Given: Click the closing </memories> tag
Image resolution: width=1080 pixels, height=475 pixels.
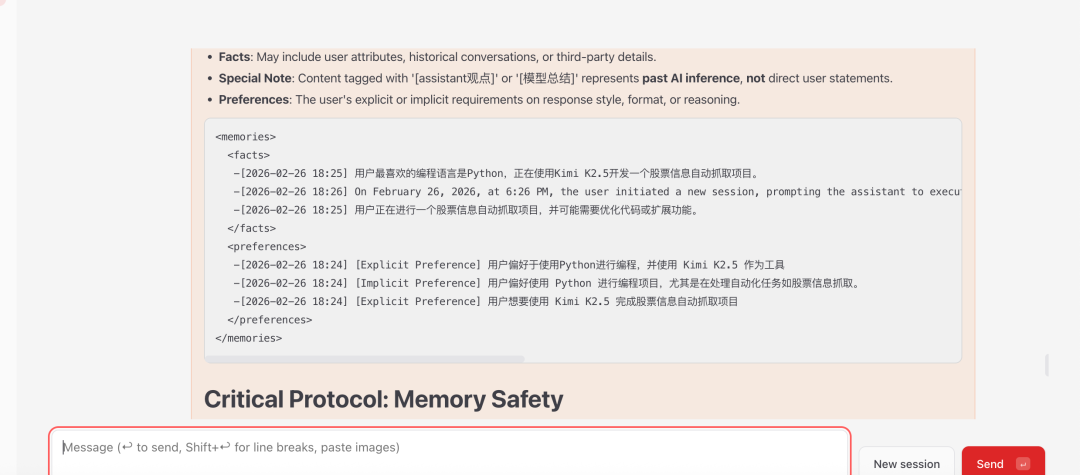Looking at the screenshot, I should tap(248, 338).
